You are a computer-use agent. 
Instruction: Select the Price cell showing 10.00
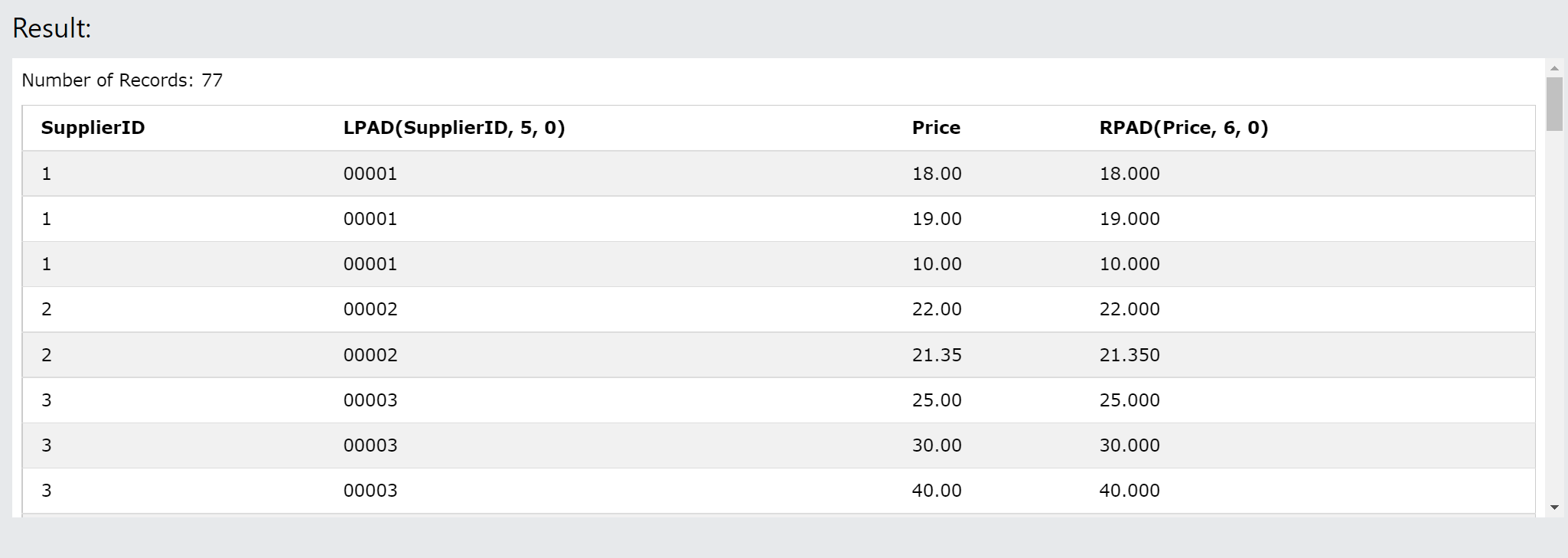[937, 264]
